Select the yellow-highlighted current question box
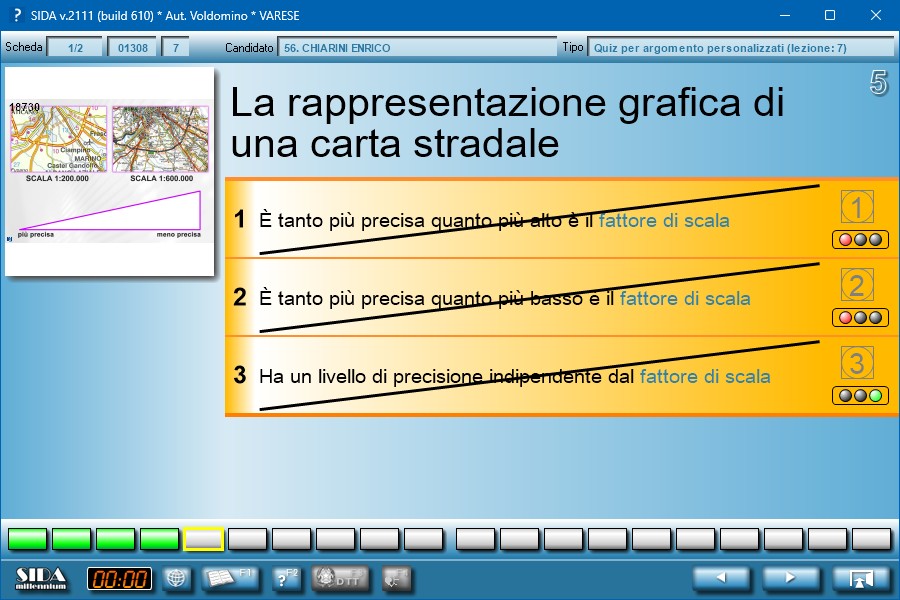 pyautogui.click(x=204, y=540)
